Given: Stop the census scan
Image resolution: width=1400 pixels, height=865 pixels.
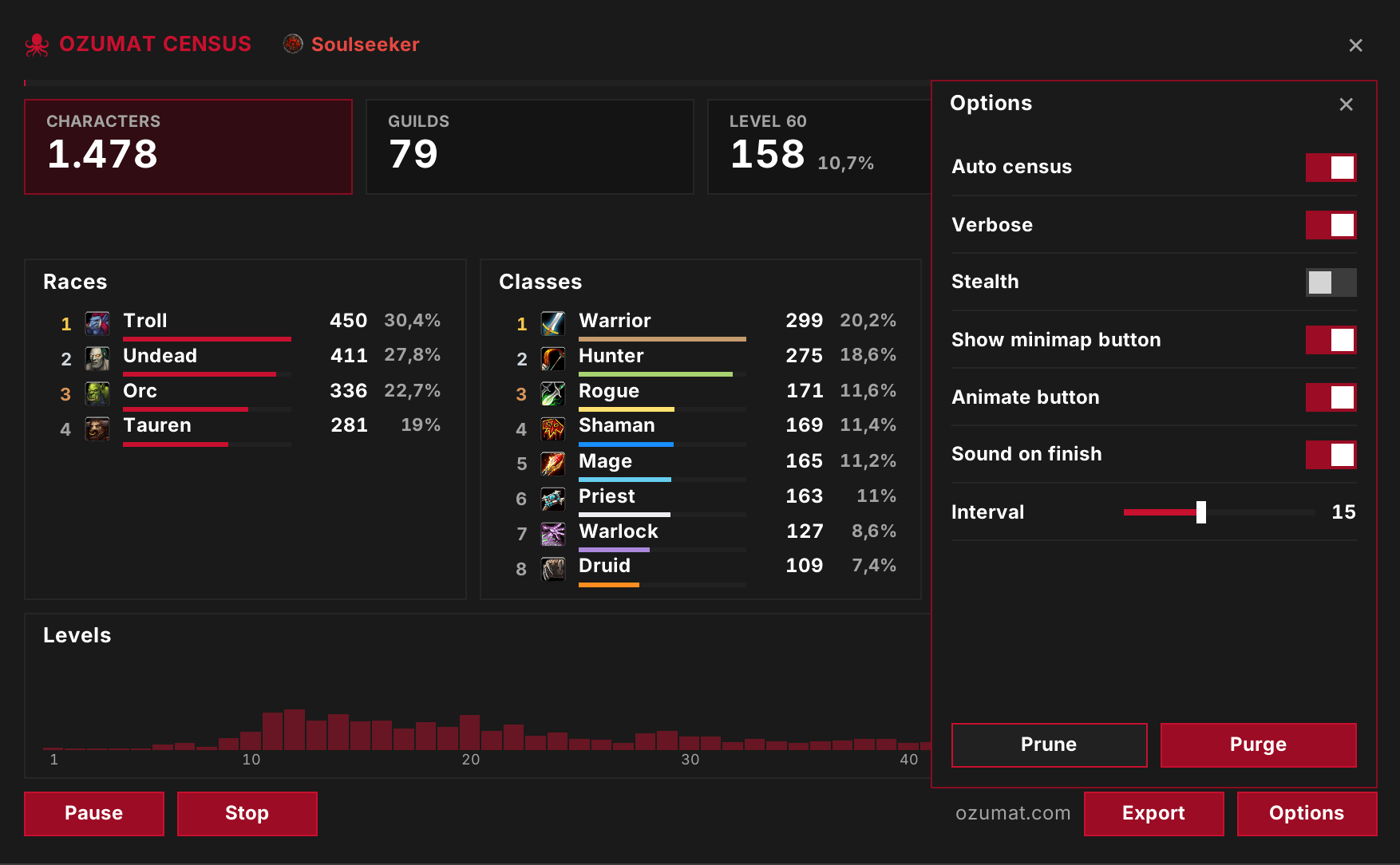Looking at the screenshot, I should [247, 814].
